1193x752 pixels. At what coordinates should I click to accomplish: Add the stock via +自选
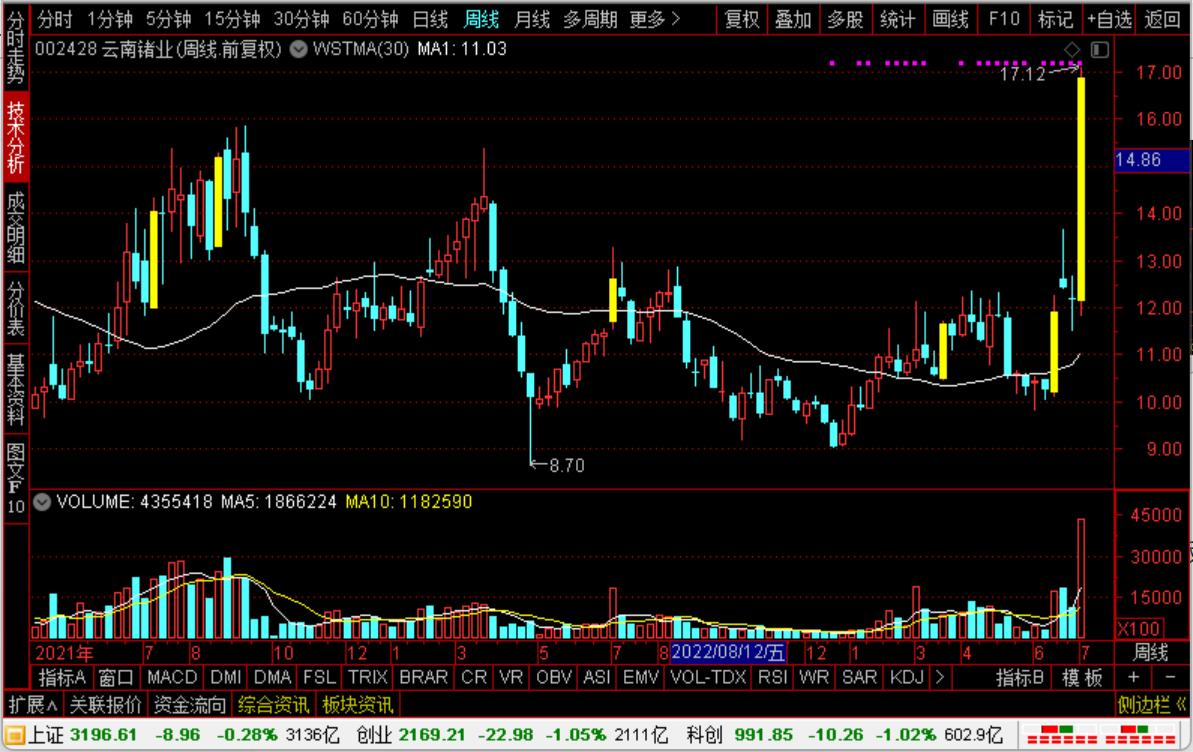pos(1109,19)
